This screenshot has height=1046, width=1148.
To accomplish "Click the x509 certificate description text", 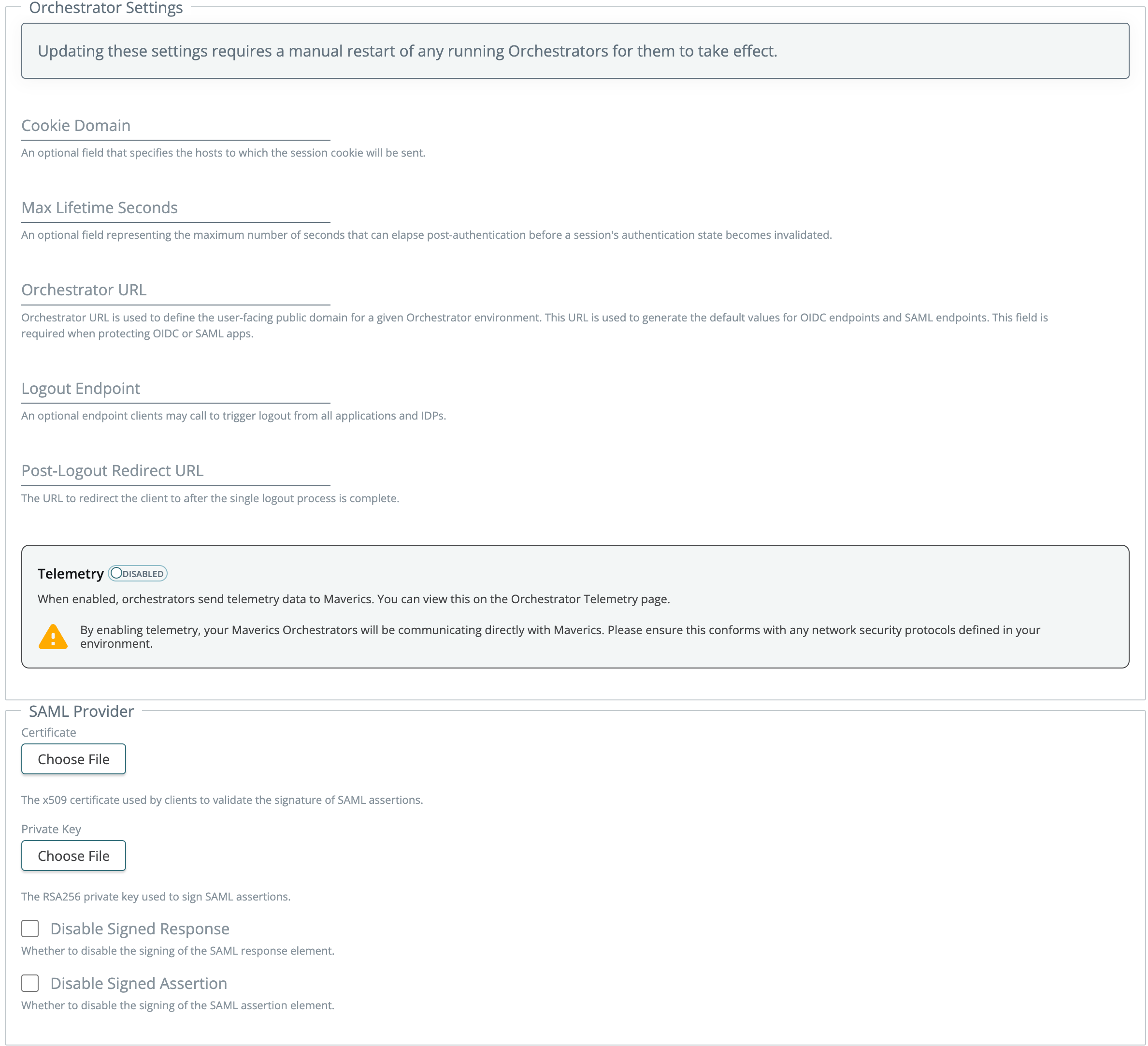I will [x=222, y=800].
